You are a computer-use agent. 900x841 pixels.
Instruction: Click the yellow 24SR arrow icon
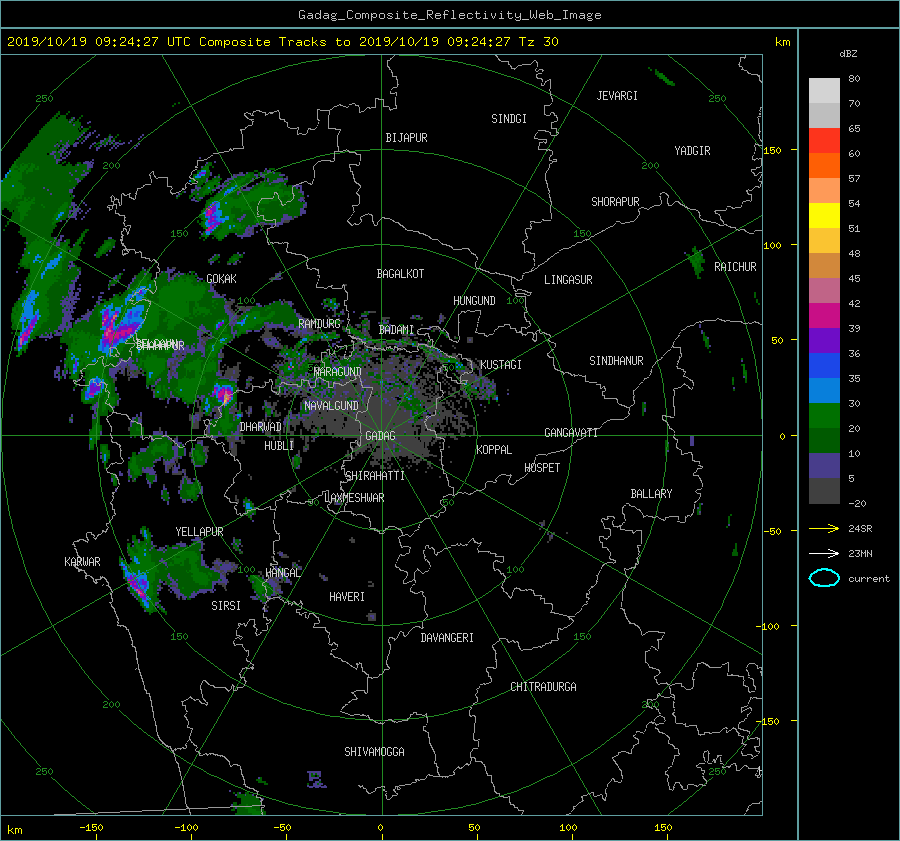pyautogui.click(x=824, y=528)
